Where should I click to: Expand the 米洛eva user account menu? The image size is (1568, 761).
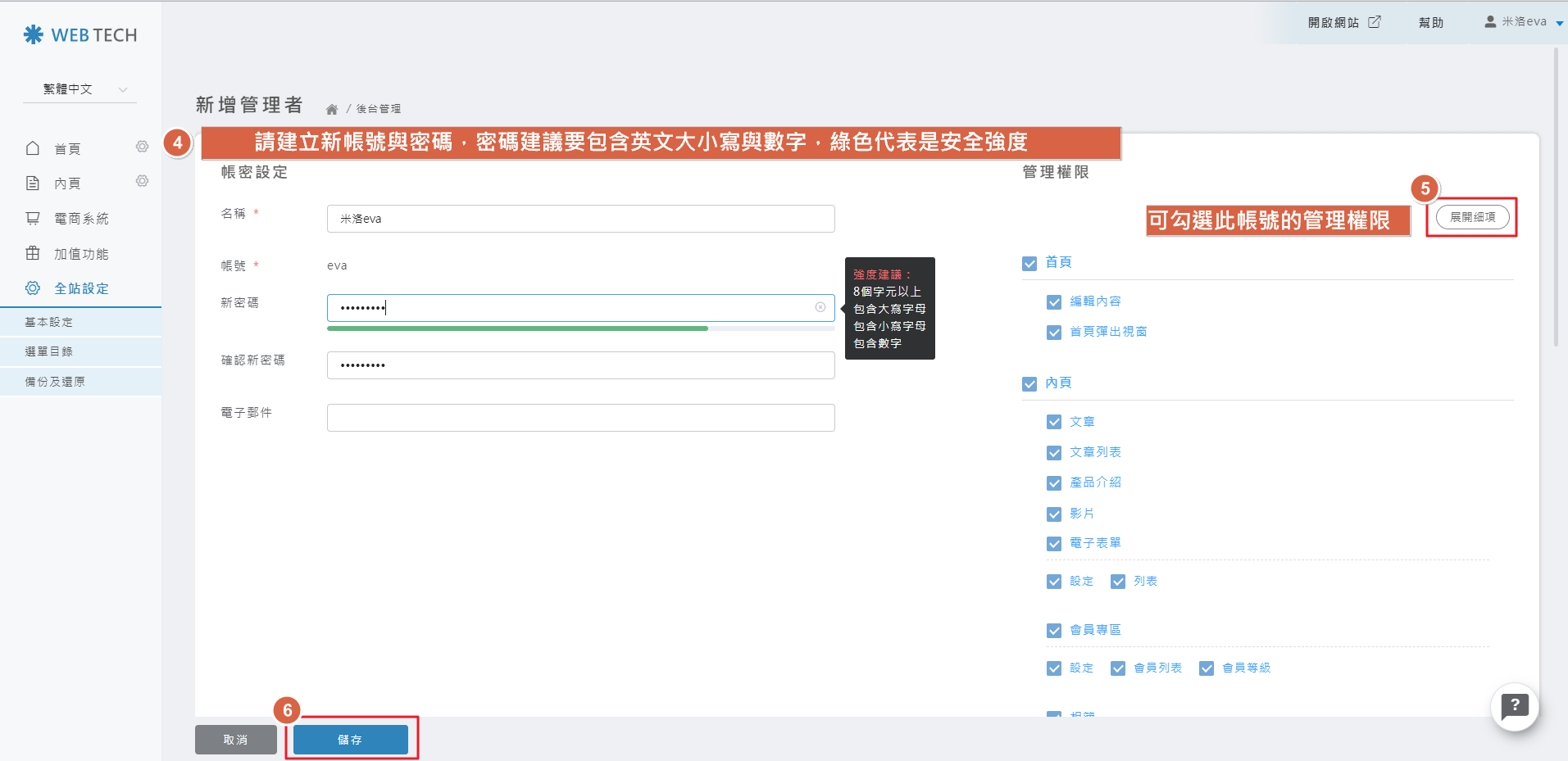(x=1523, y=22)
